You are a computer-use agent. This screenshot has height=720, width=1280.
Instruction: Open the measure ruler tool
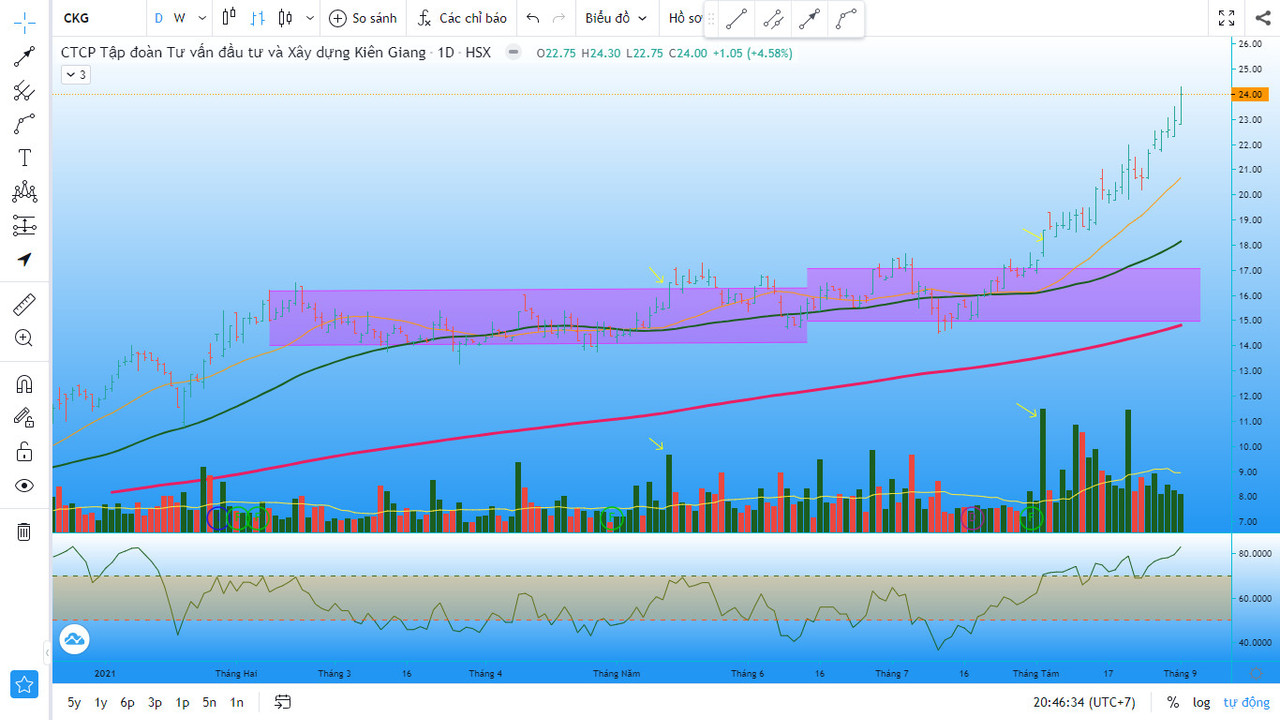[24, 304]
